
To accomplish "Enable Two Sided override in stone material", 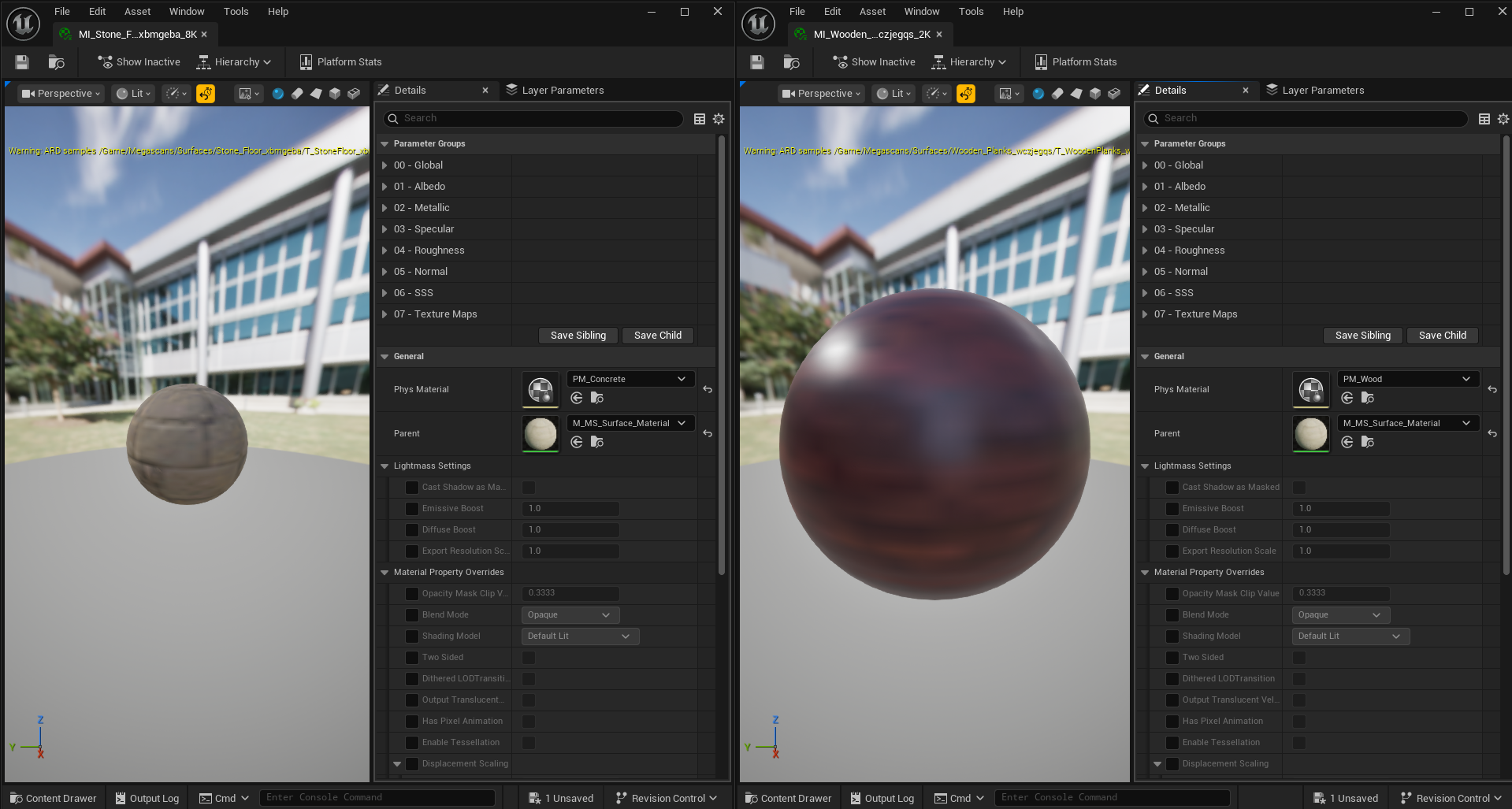I will [x=412, y=658].
